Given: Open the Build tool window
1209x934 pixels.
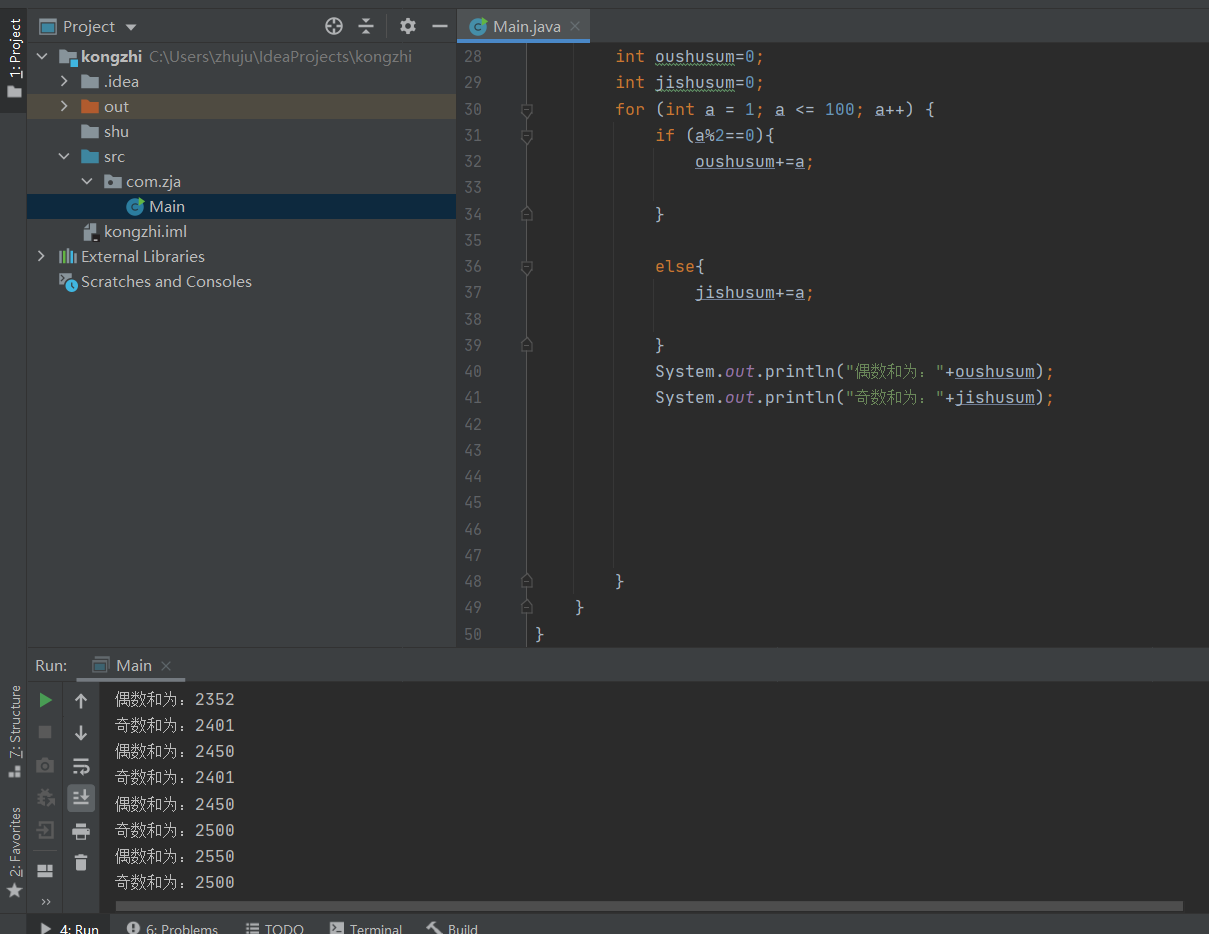Looking at the screenshot, I should [451, 929].
